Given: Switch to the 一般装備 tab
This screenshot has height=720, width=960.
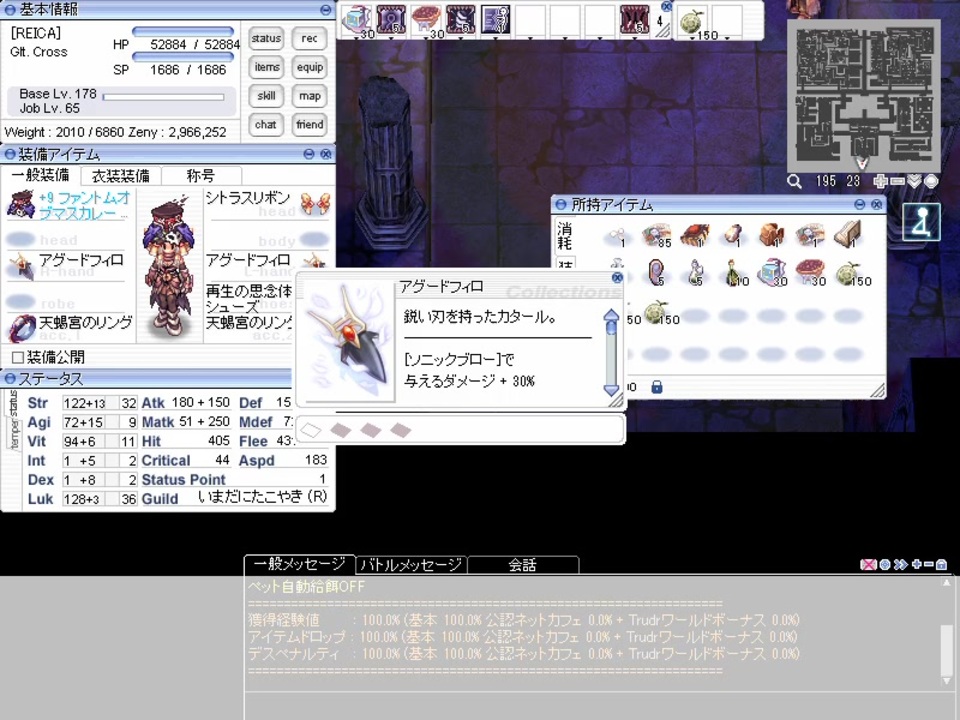Looking at the screenshot, I should tap(40, 175).
